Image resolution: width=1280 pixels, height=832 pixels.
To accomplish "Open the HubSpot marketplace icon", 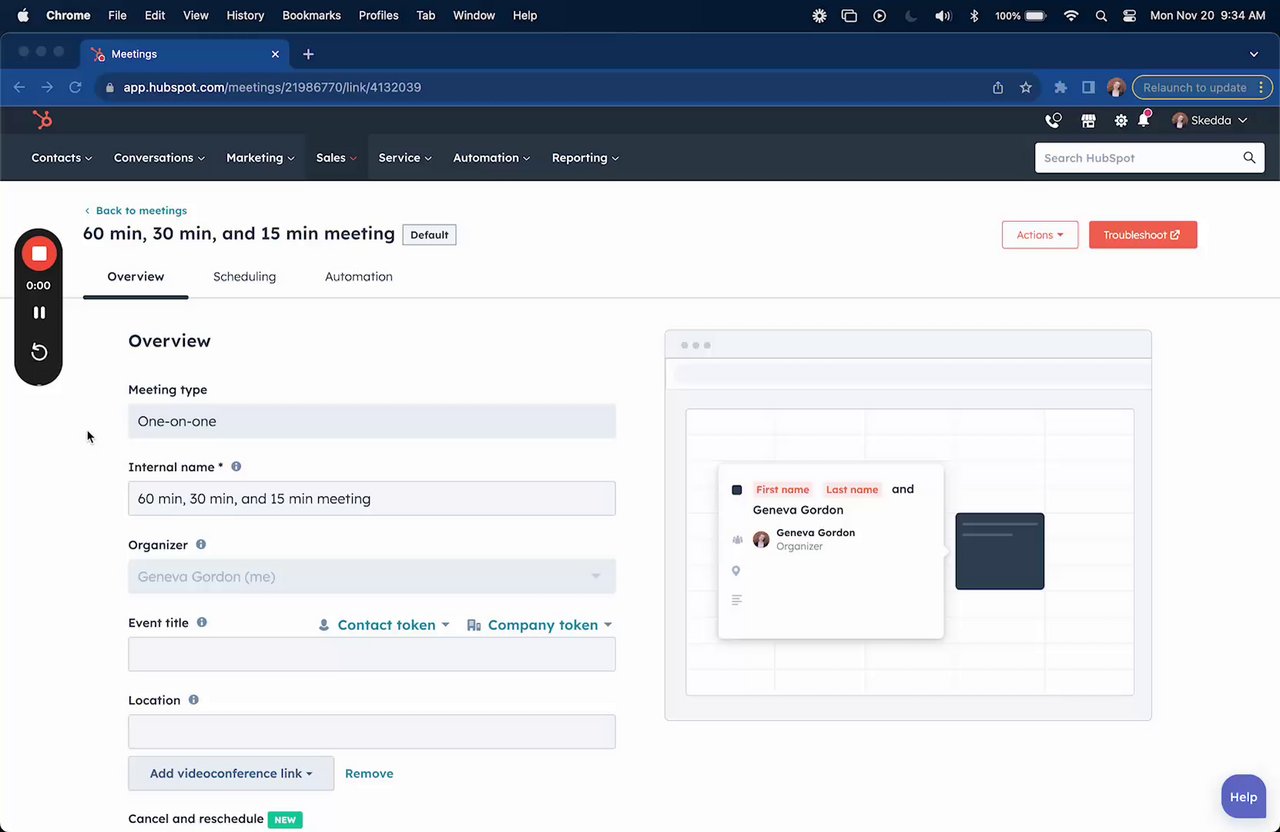I will pyautogui.click(x=1088, y=120).
